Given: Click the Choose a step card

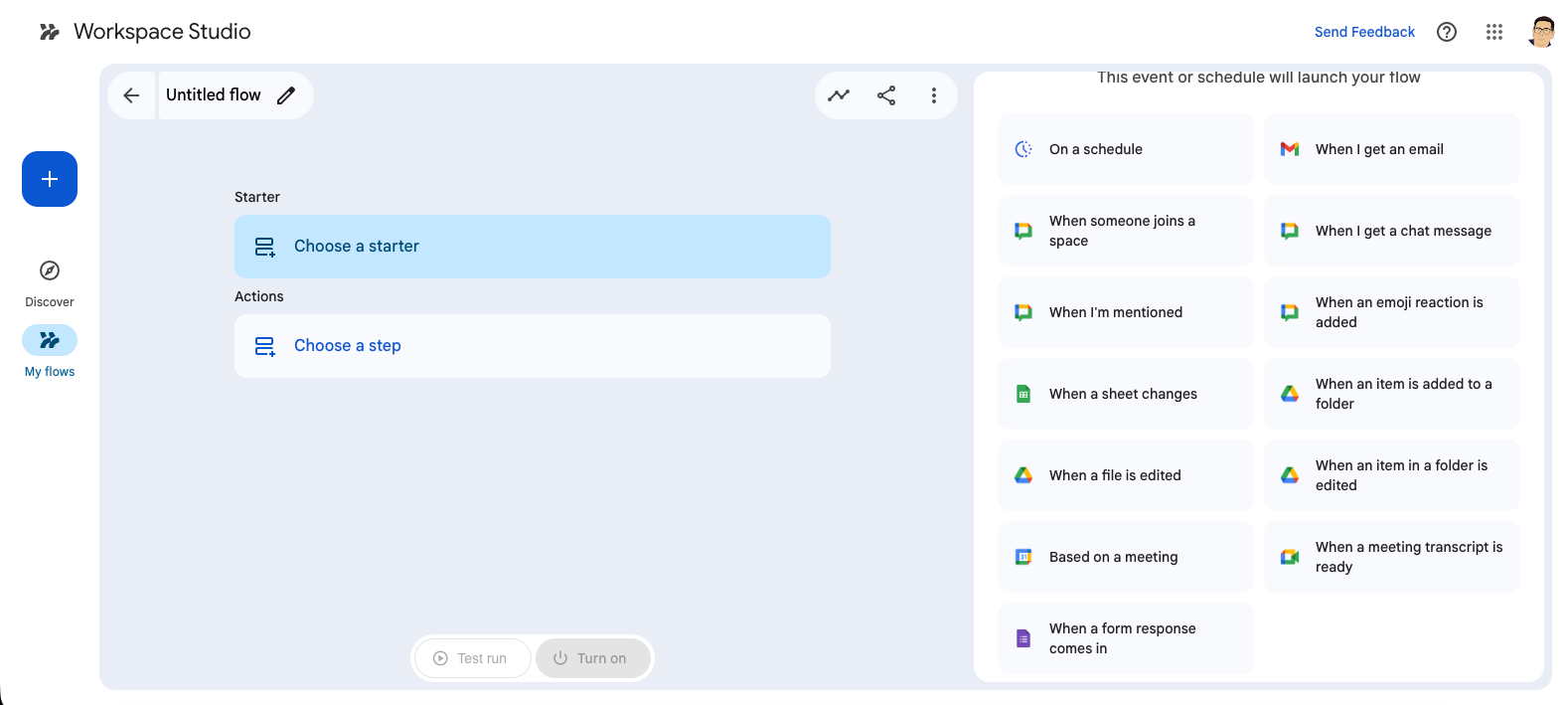Looking at the screenshot, I should click(533, 346).
